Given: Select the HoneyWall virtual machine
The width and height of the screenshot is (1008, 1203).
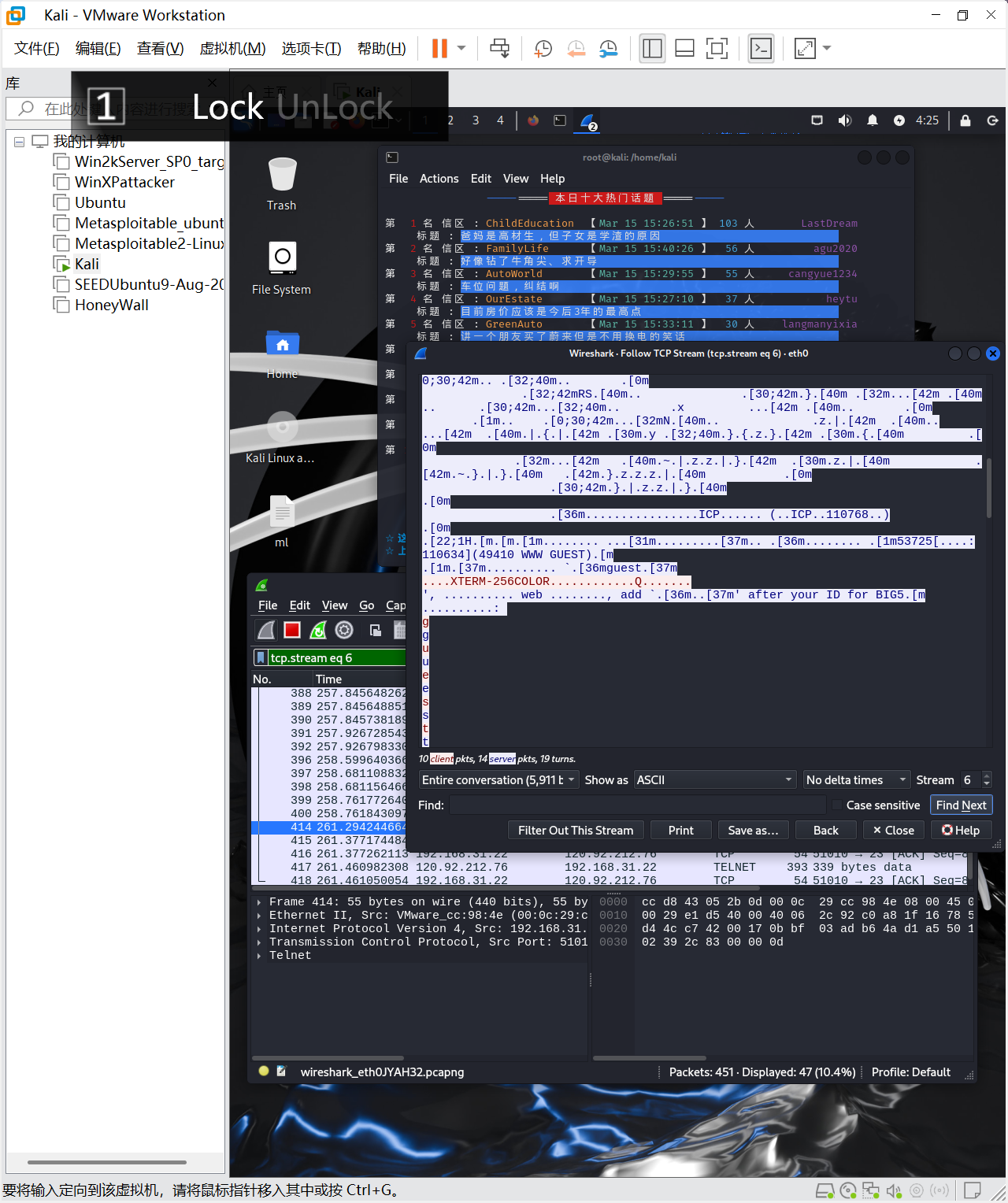Looking at the screenshot, I should coord(111,305).
